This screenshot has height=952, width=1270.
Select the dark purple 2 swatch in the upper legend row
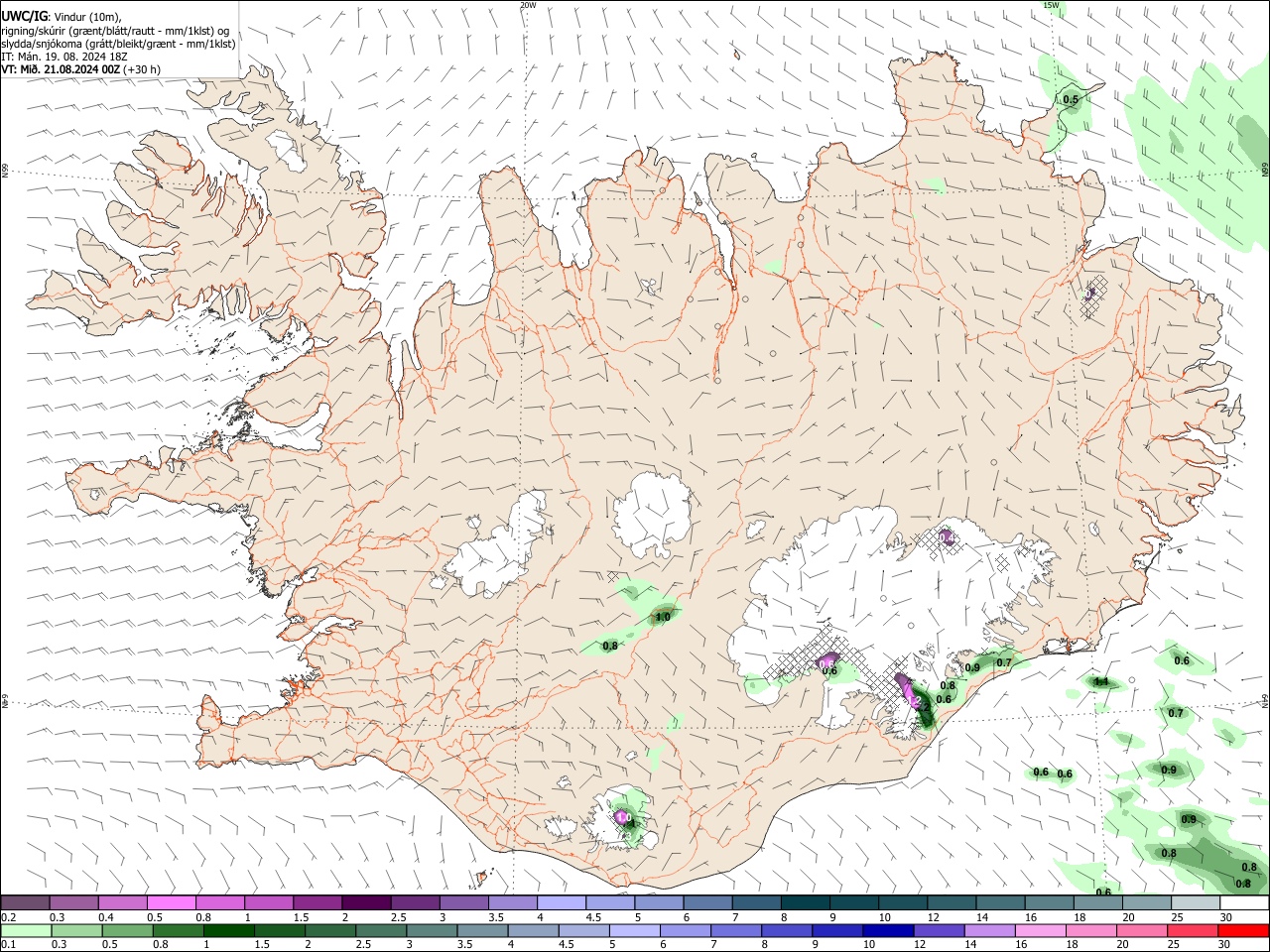pyautogui.click(x=366, y=903)
